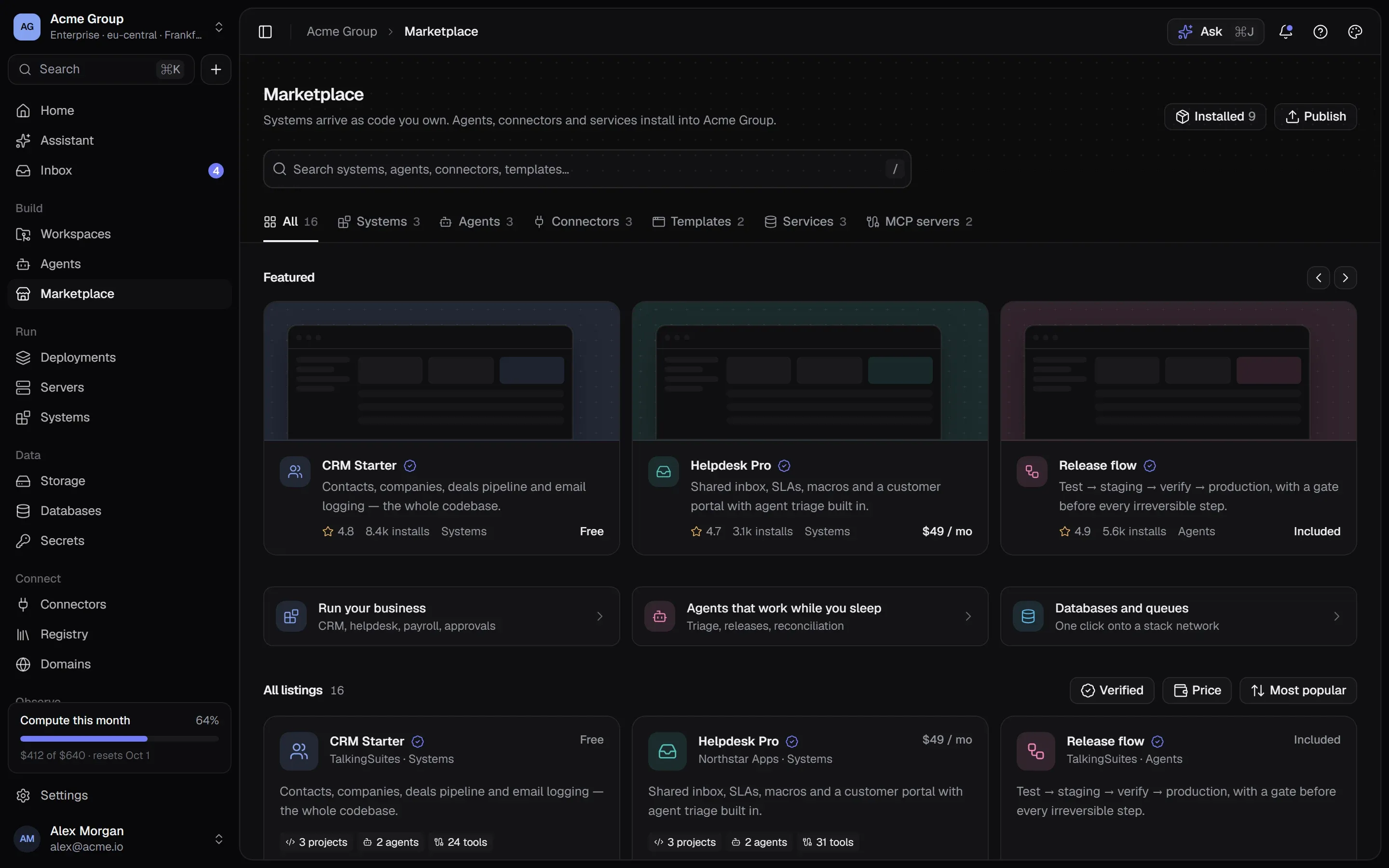Click the Publish button
The height and width of the screenshot is (868, 1389).
(x=1316, y=117)
